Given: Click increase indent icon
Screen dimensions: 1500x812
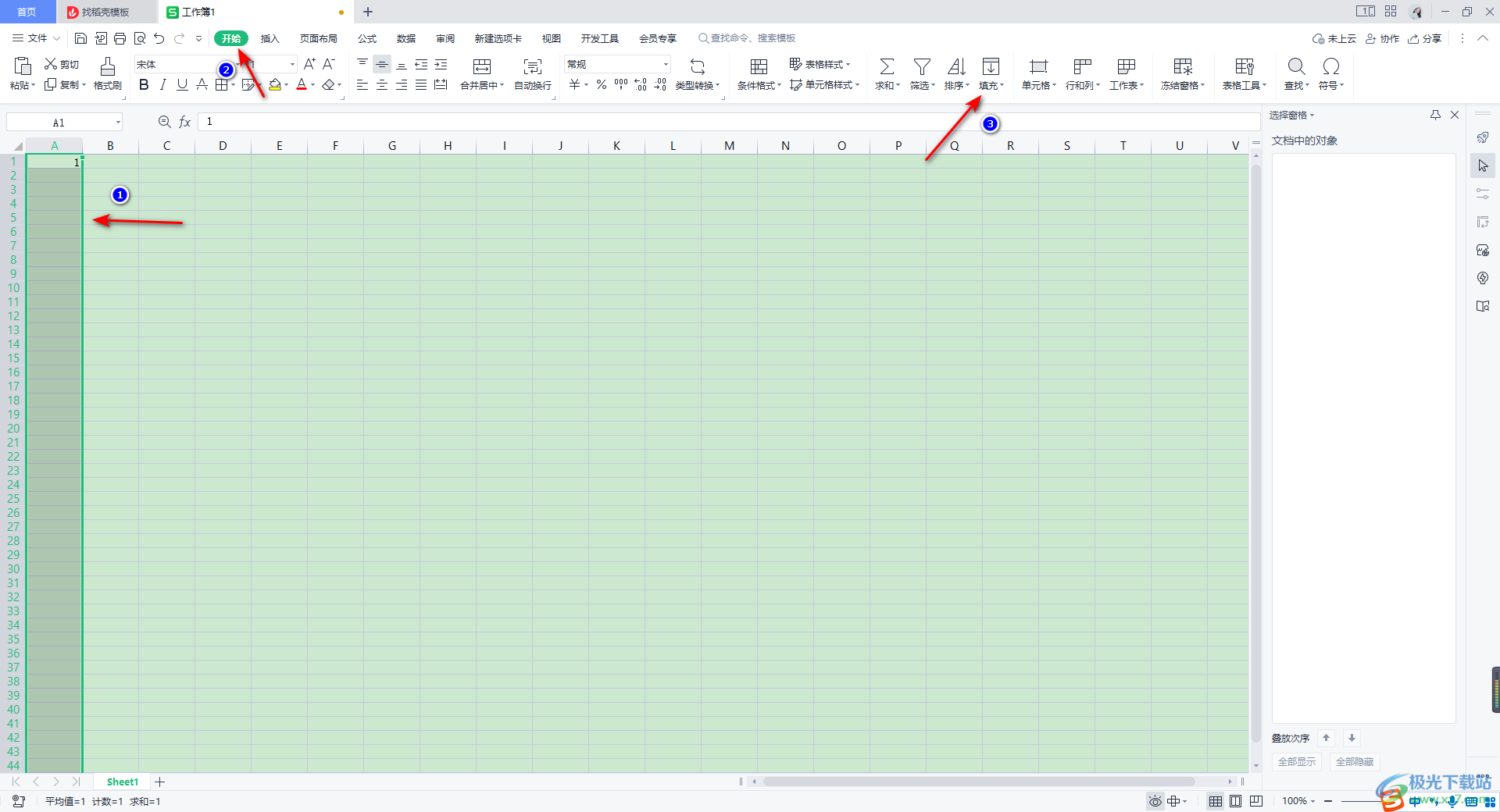Looking at the screenshot, I should [441, 64].
